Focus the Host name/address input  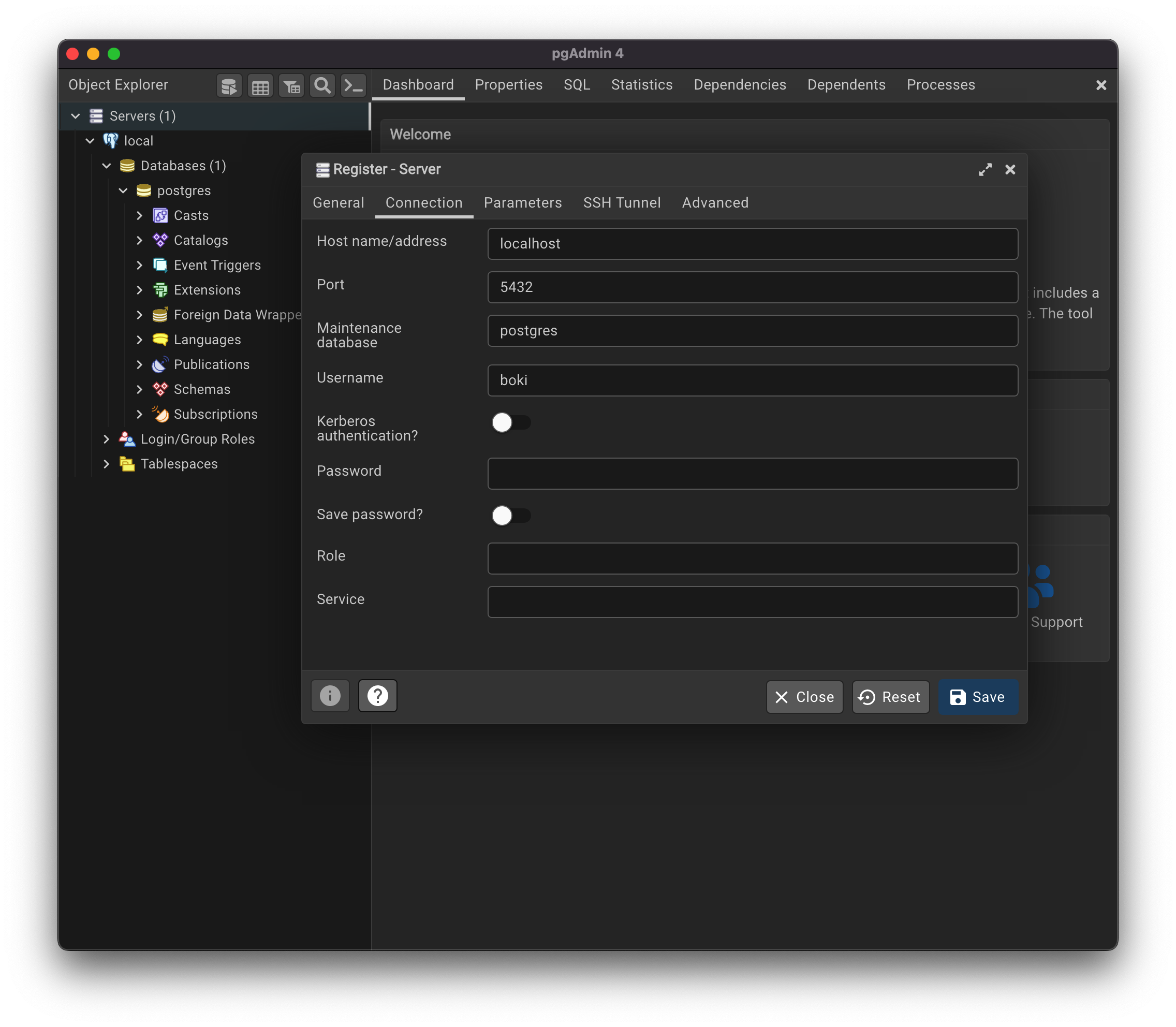pyautogui.click(x=752, y=244)
